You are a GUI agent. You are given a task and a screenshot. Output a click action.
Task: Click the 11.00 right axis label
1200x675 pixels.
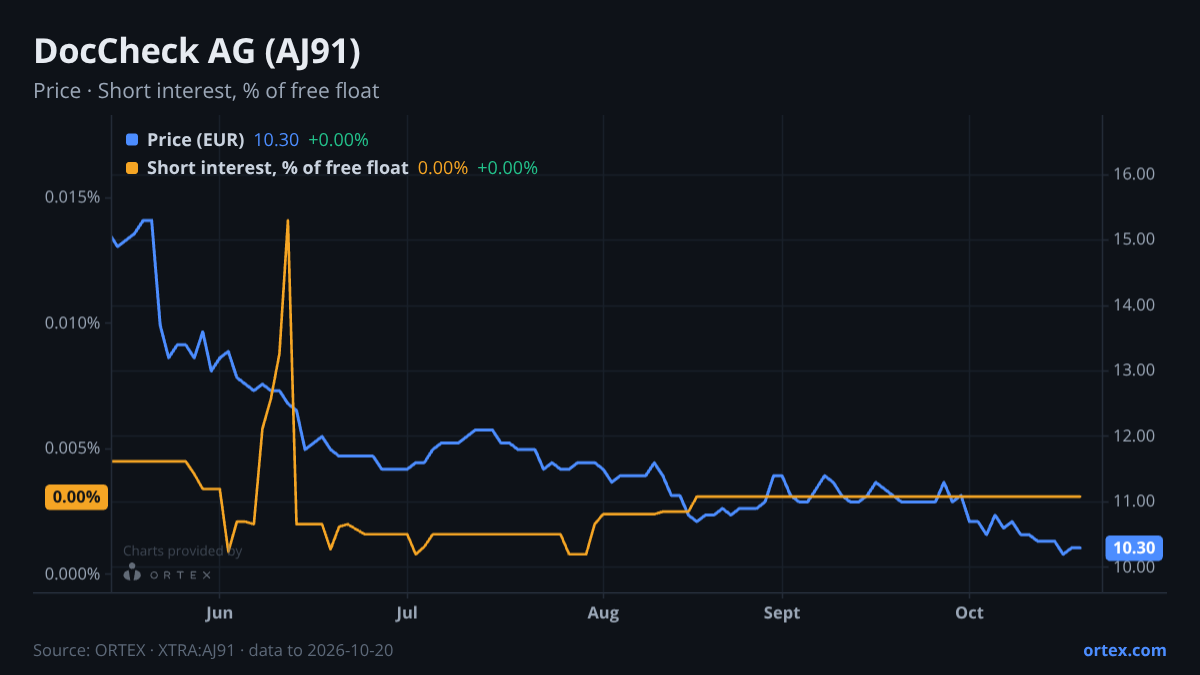click(x=1134, y=501)
